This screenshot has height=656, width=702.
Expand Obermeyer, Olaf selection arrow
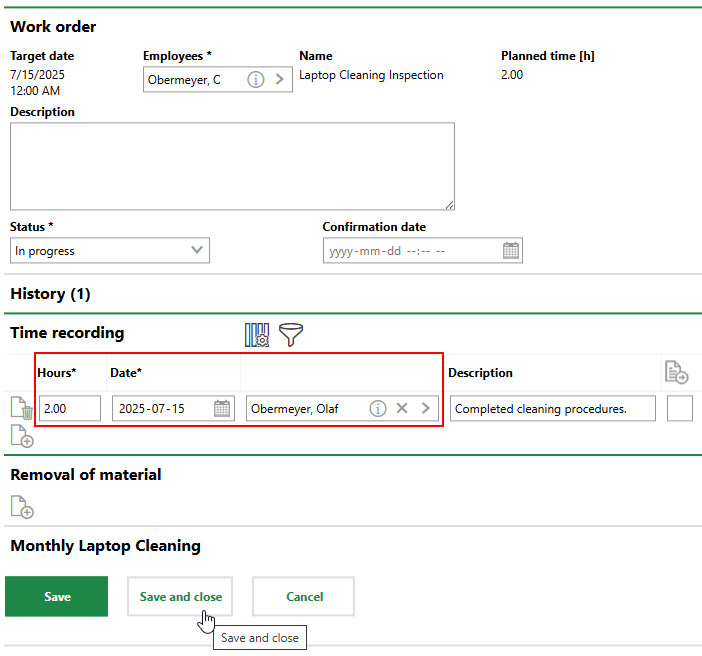pyautogui.click(x=425, y=408)
